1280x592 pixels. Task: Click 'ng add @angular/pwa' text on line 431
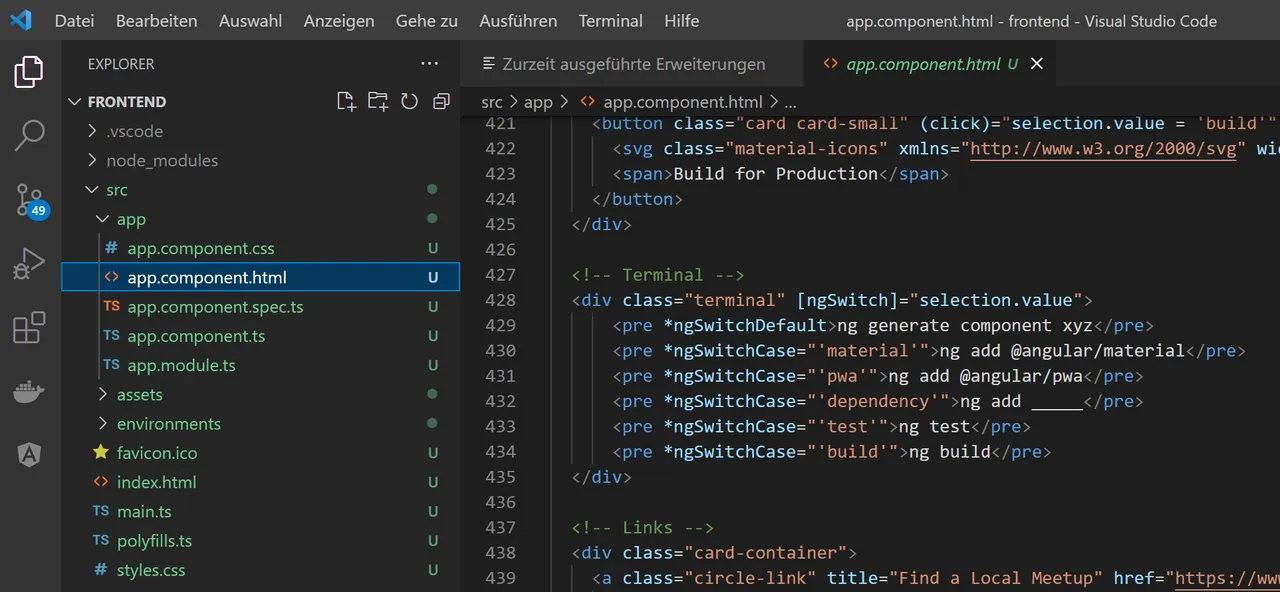coord(985,376)
